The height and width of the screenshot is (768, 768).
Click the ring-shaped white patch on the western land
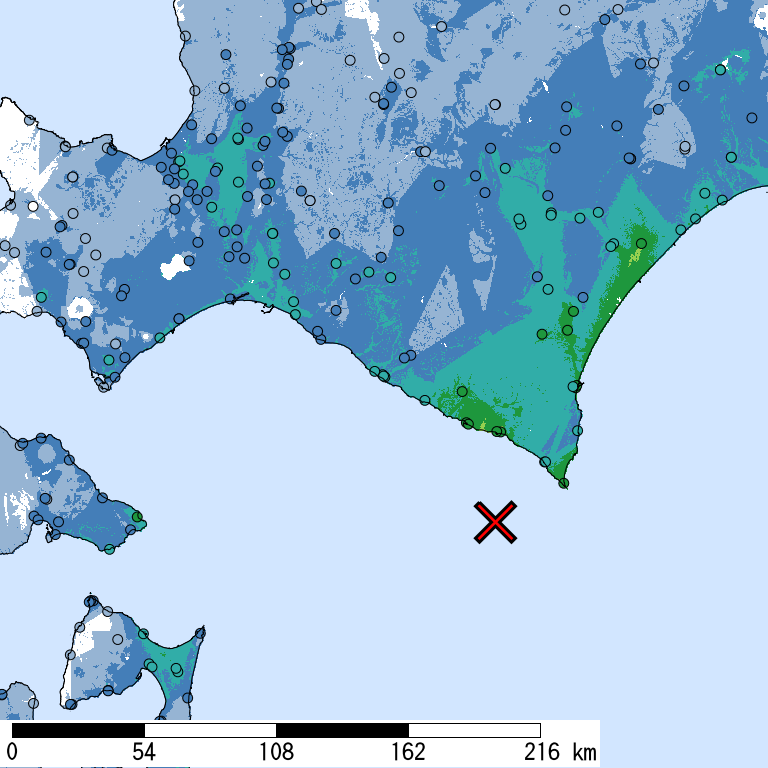coord(80,309)
